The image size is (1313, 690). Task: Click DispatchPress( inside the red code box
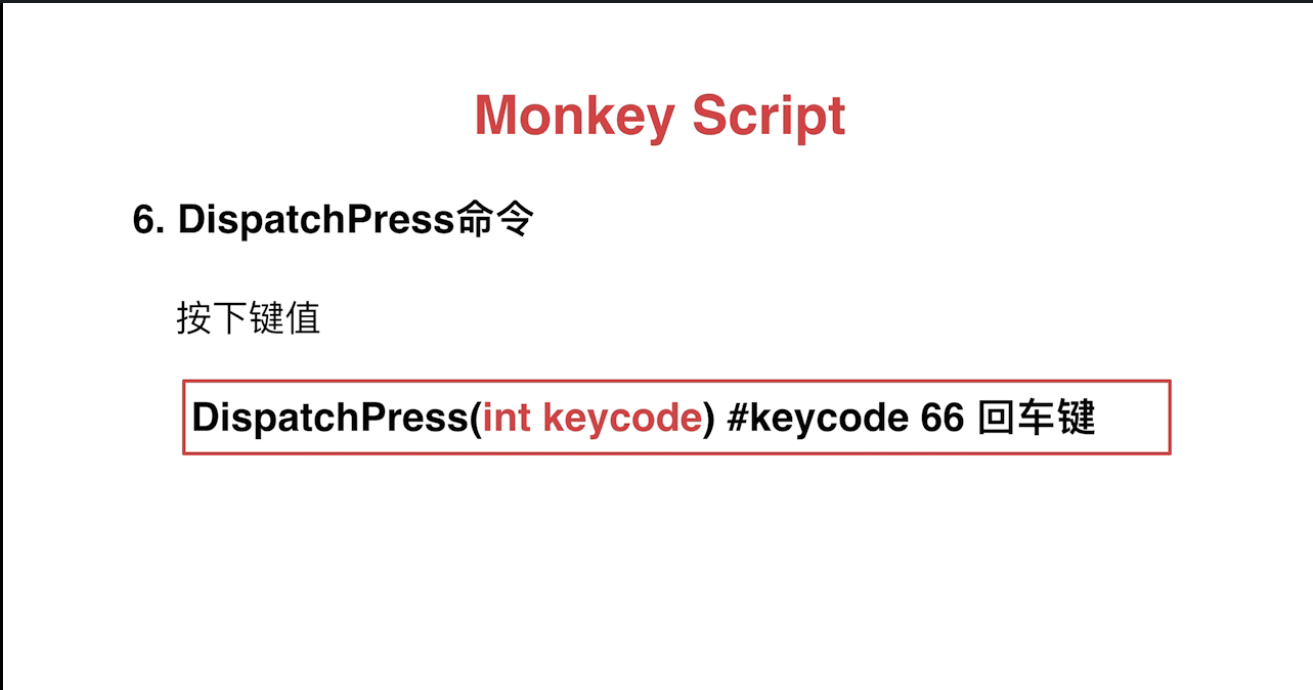[x=337, y=418]
